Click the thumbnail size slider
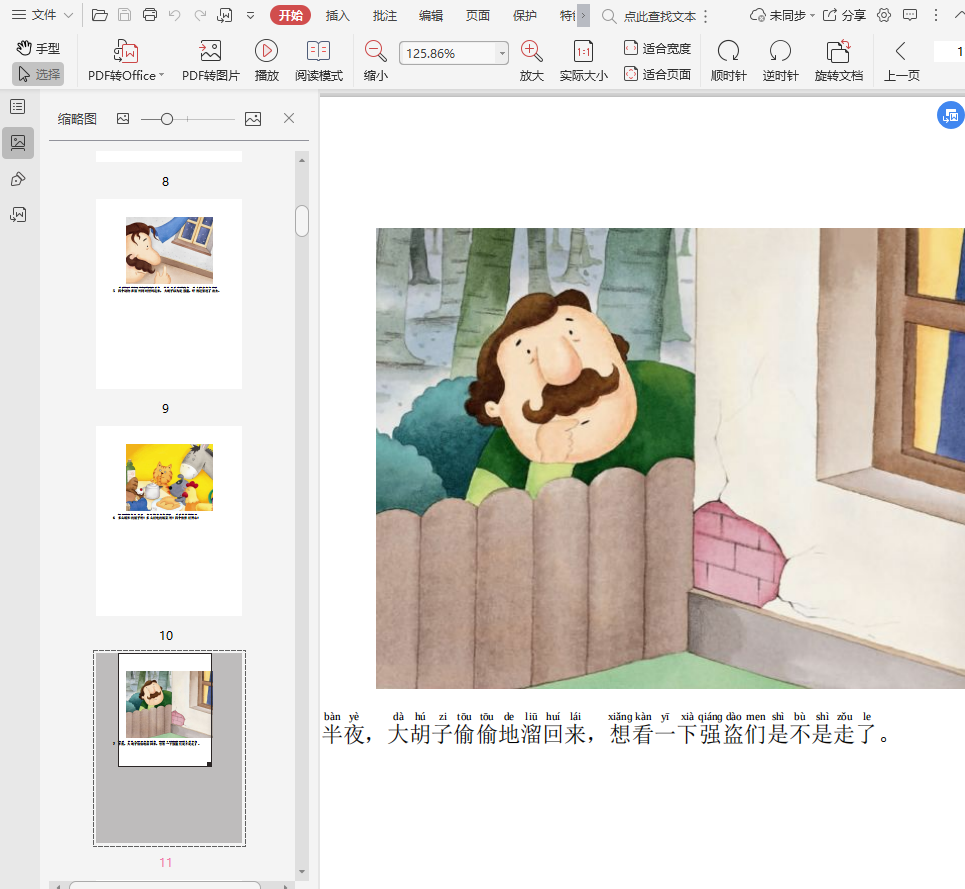Image resolution: width=965 pixels, height=889 pixels. (167, 119)
